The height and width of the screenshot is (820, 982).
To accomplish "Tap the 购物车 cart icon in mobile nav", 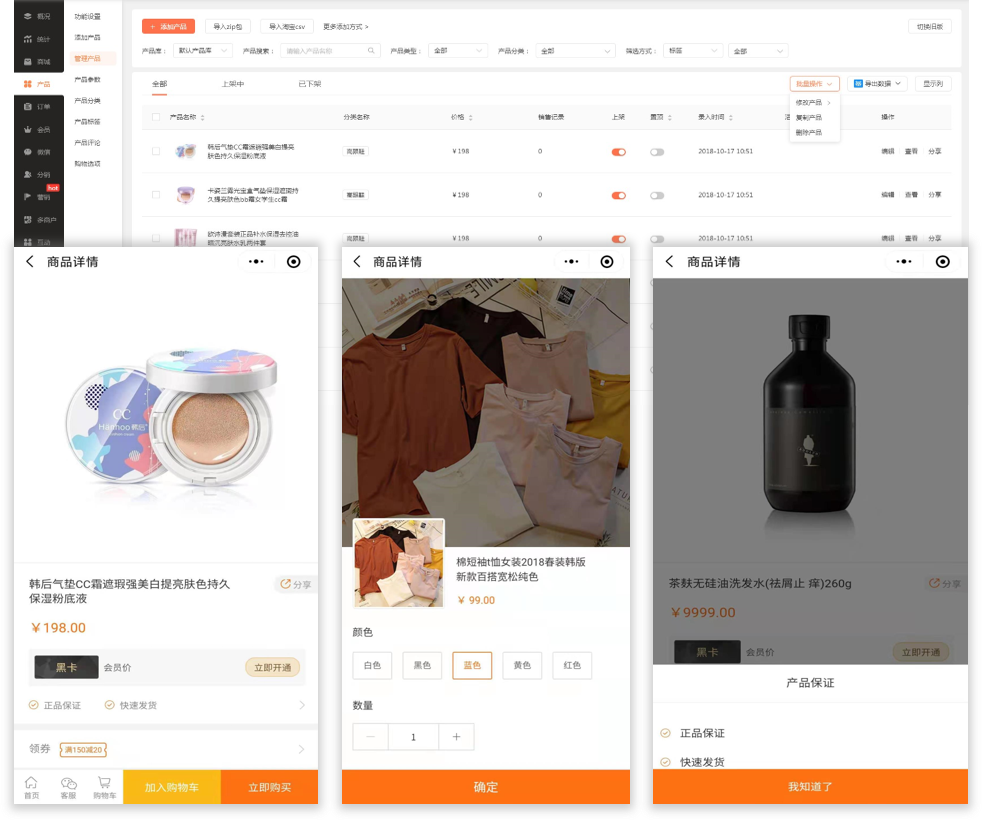I will [x=103, y=786].
